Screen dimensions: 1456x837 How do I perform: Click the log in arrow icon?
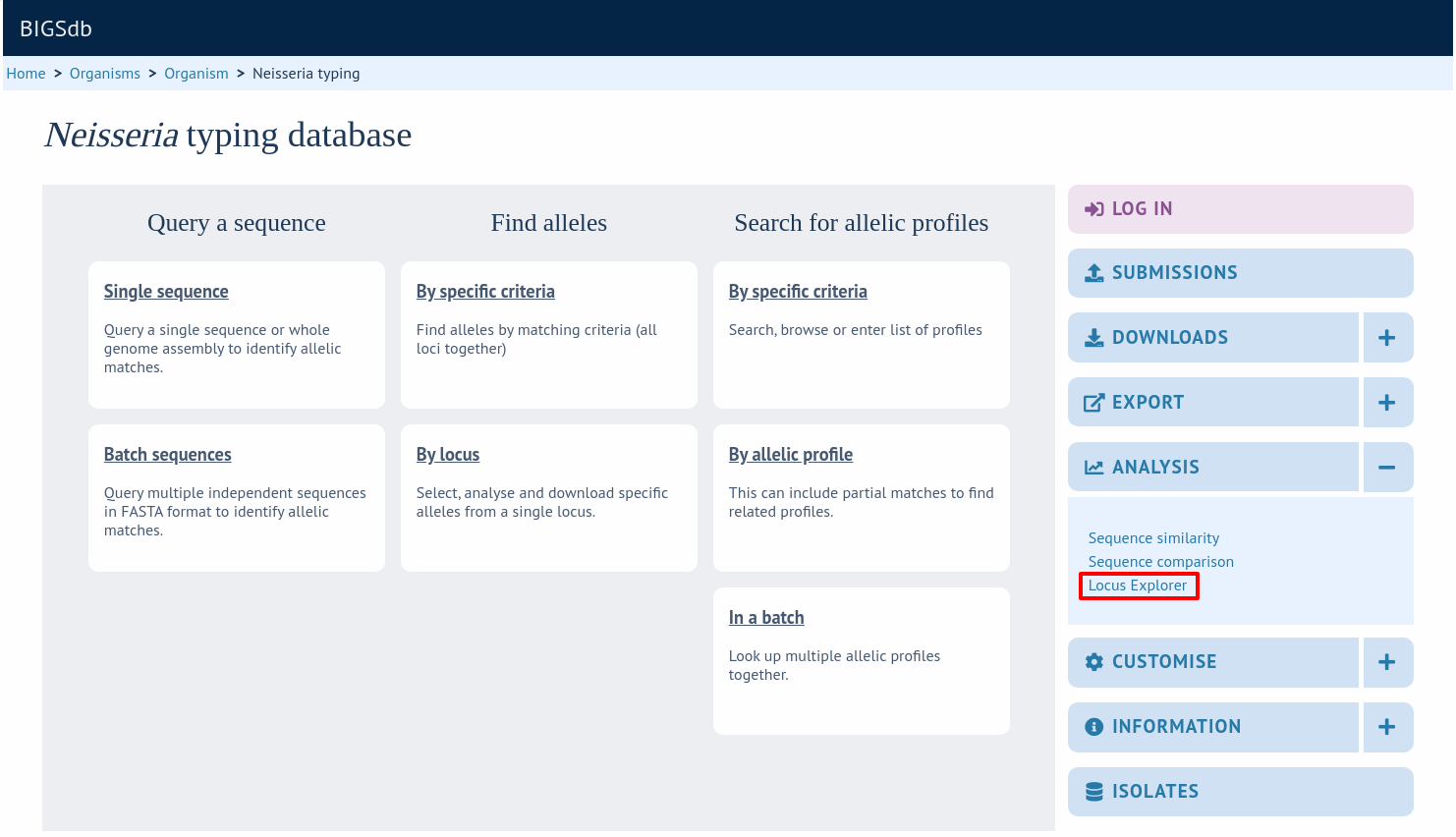[1093, 209]
